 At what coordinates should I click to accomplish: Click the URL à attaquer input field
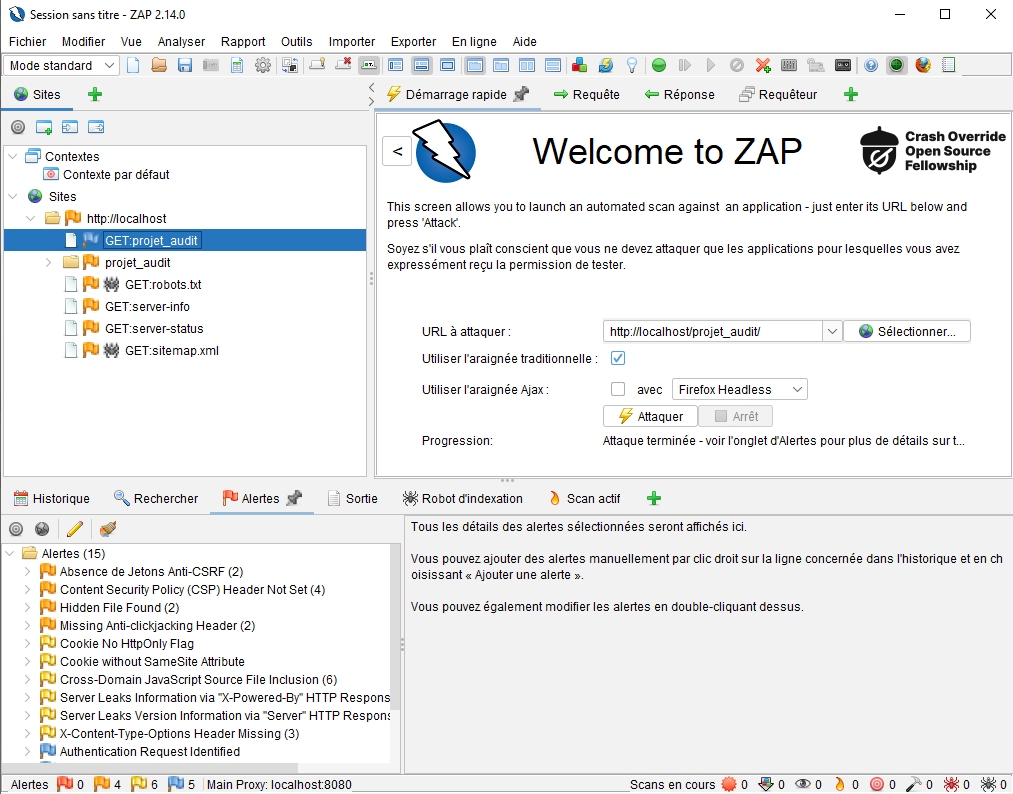click(x=712, y=332)
